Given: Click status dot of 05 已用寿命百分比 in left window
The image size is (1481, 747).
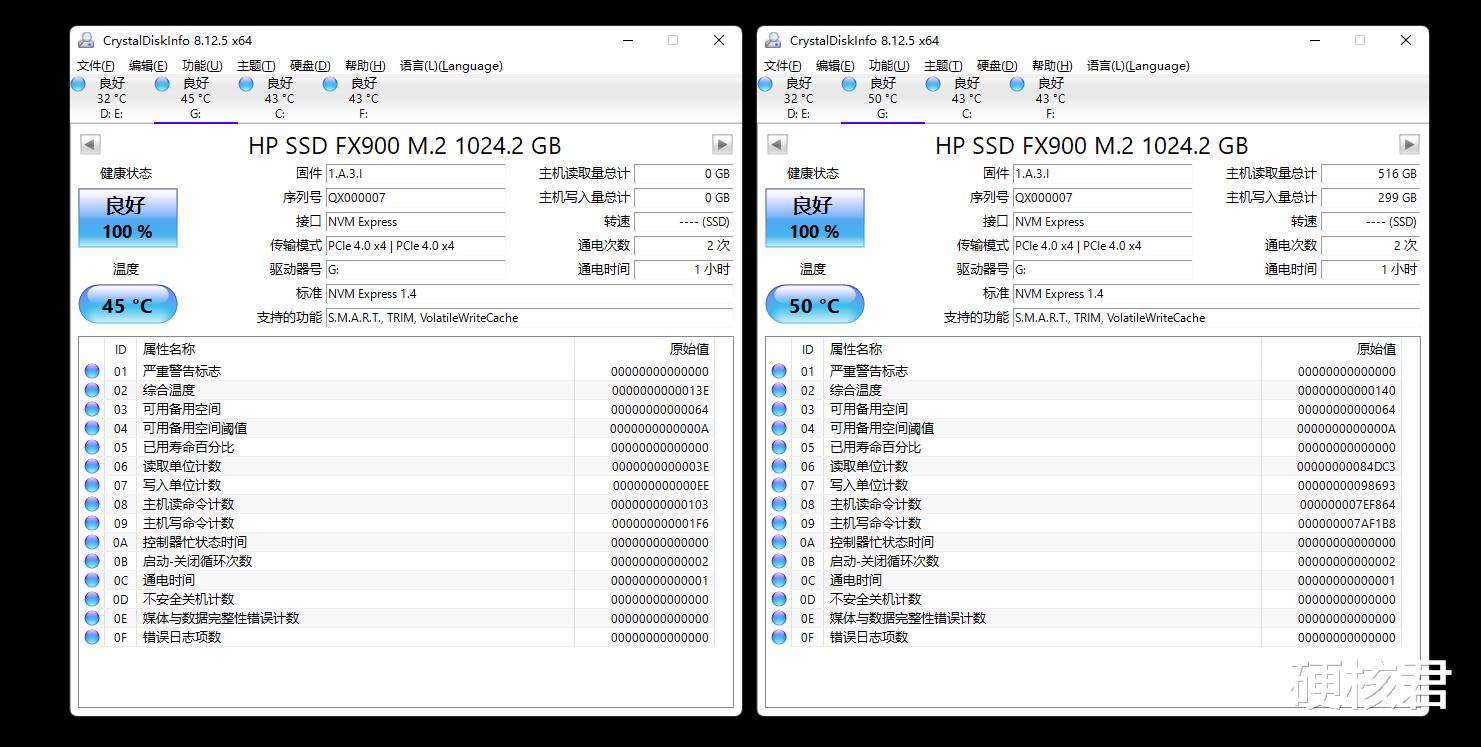Looking at the screenshot, I should pos(92,447).
